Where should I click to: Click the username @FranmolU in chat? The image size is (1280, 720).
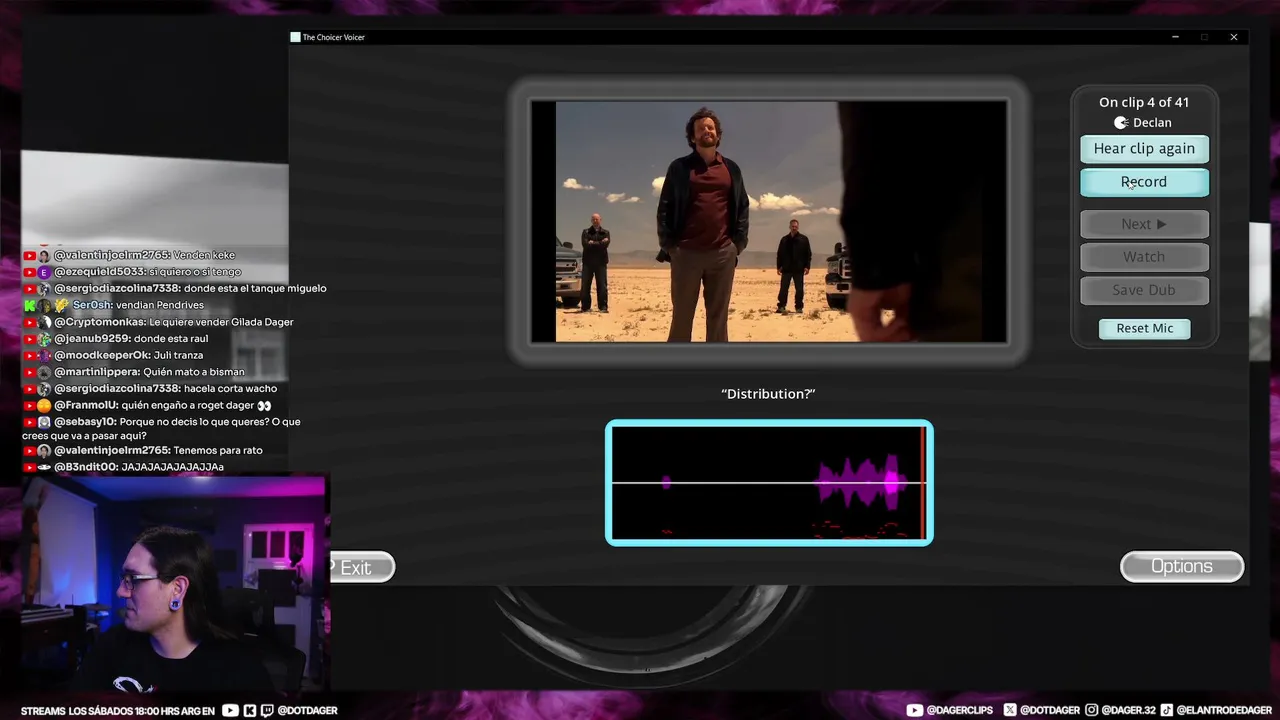86,405
